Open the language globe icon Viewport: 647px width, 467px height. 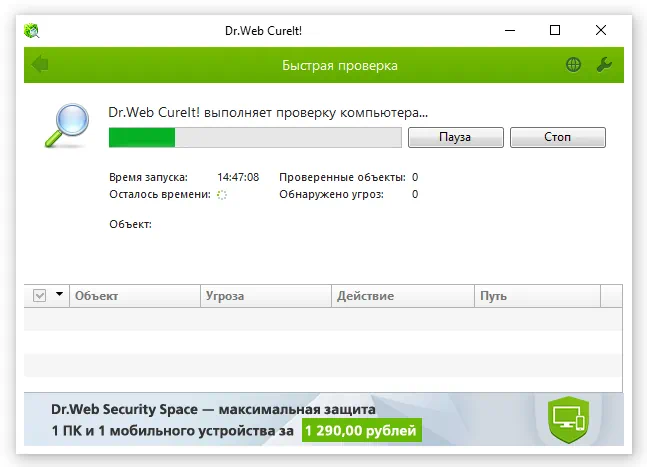573,64
